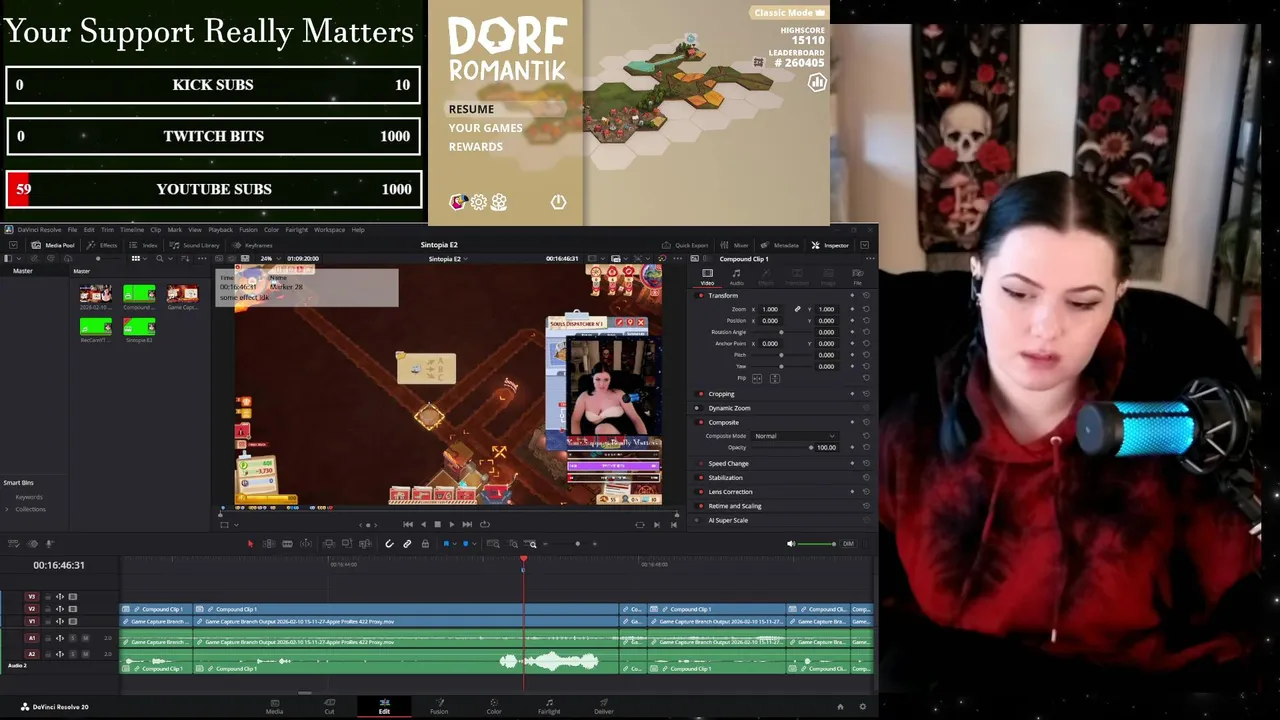Toggle the Stabilization enable dot
Screen dimensions: 1280x720
pos(699,478)
